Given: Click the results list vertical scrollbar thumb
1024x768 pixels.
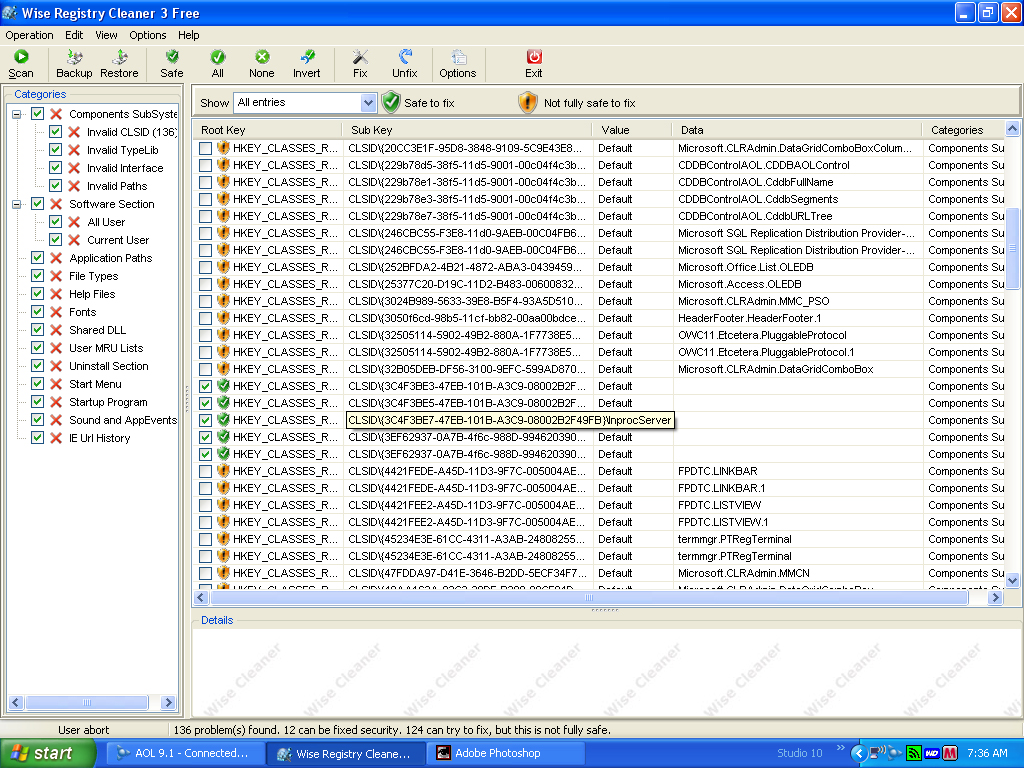Looking at the screenshot, I should click(1012, 248).
